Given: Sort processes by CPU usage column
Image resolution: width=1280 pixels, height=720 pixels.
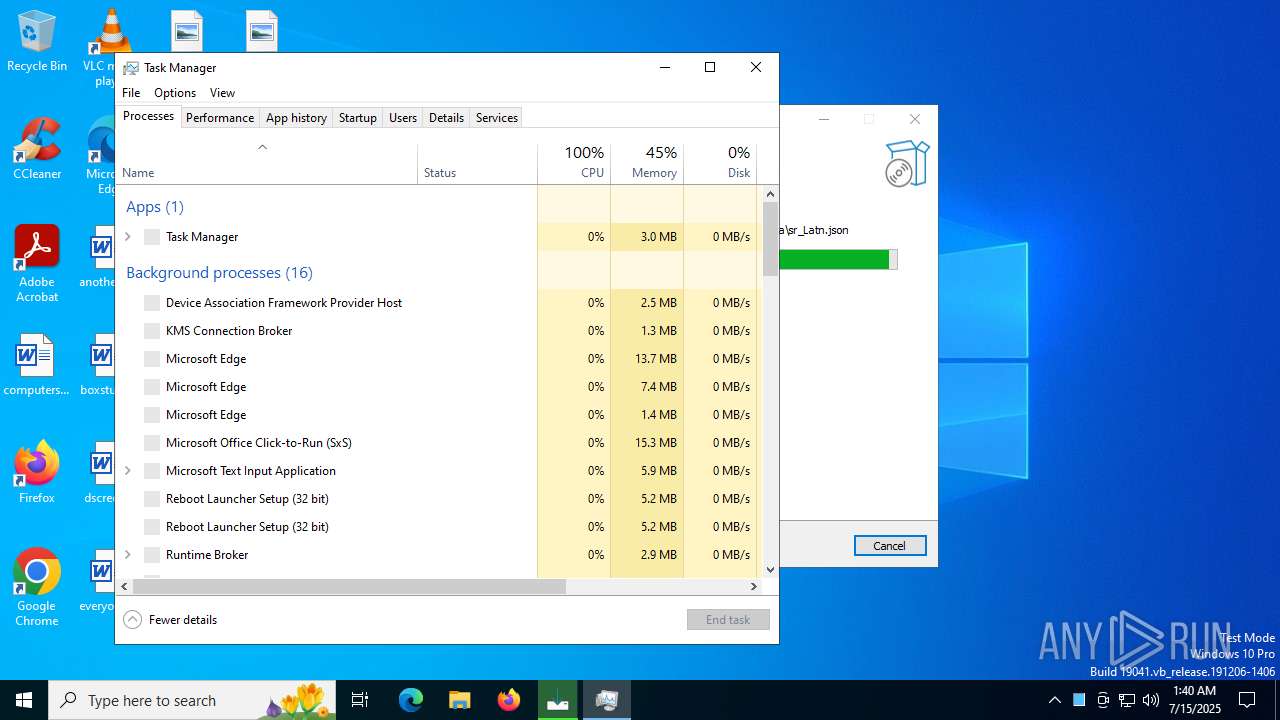Looking at the screenshot, I should tap(574, 164).
